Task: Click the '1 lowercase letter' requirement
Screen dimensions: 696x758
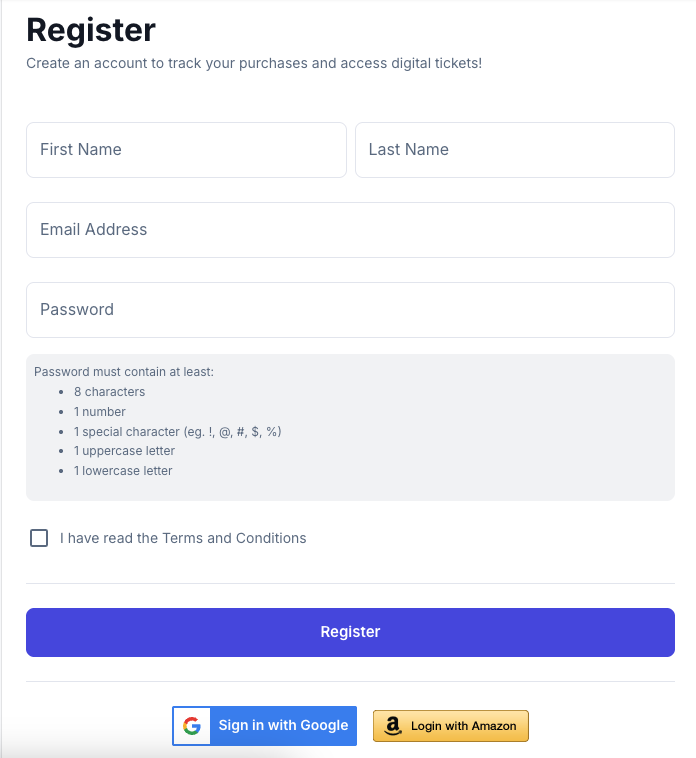Action: point(123,471)
